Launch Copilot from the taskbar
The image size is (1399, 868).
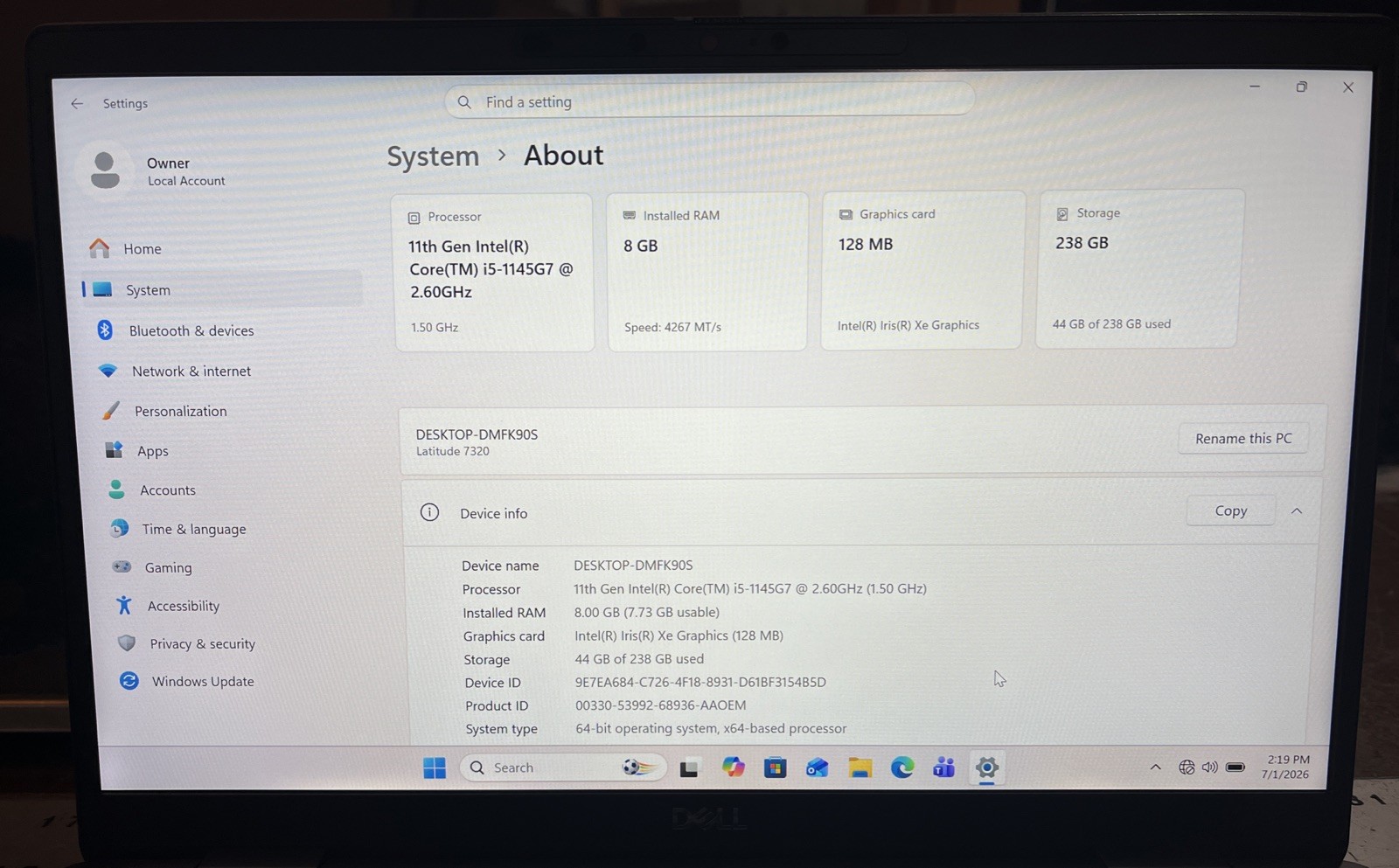coord(733,767)
